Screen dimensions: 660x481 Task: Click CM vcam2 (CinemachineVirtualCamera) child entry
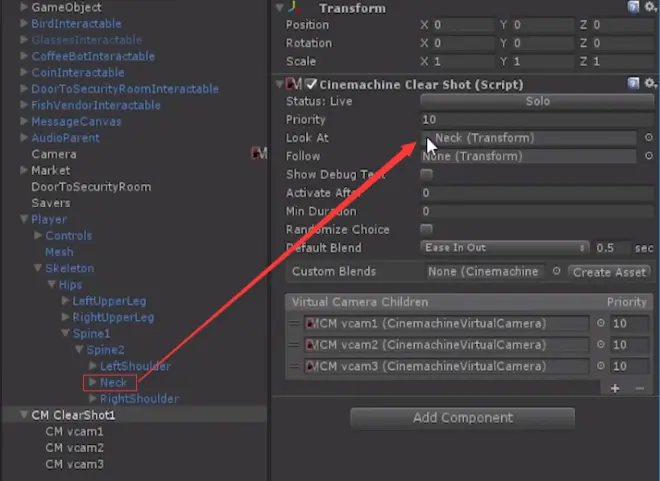pos(447,345)
